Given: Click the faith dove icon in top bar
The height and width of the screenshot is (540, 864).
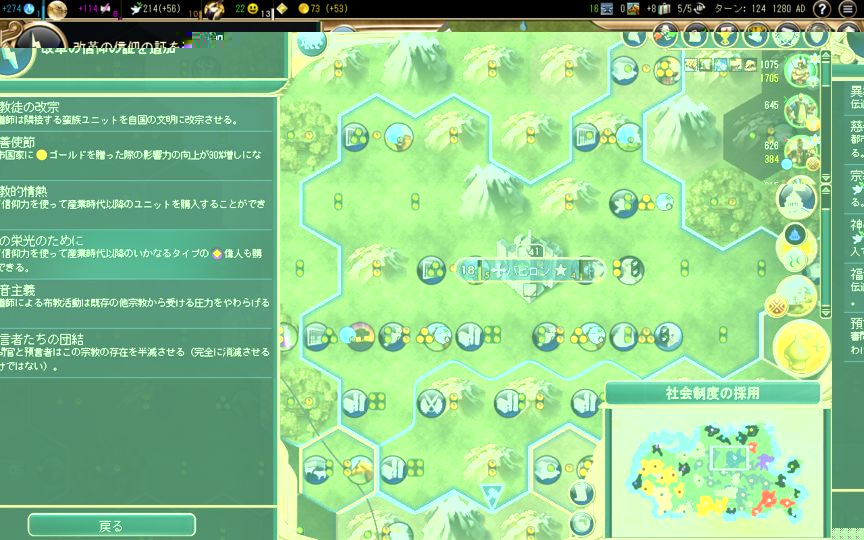Looking at the screenshot, I should 136,9.
